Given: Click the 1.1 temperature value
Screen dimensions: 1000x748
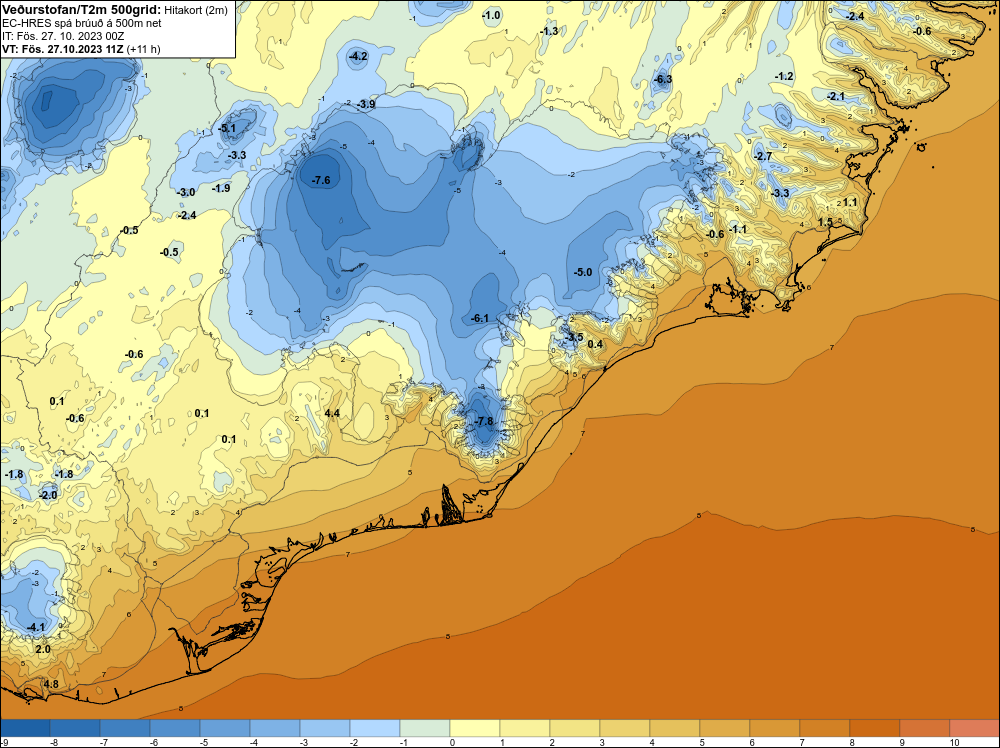Looking at the screenshot, I should click(x=850, y=202).
